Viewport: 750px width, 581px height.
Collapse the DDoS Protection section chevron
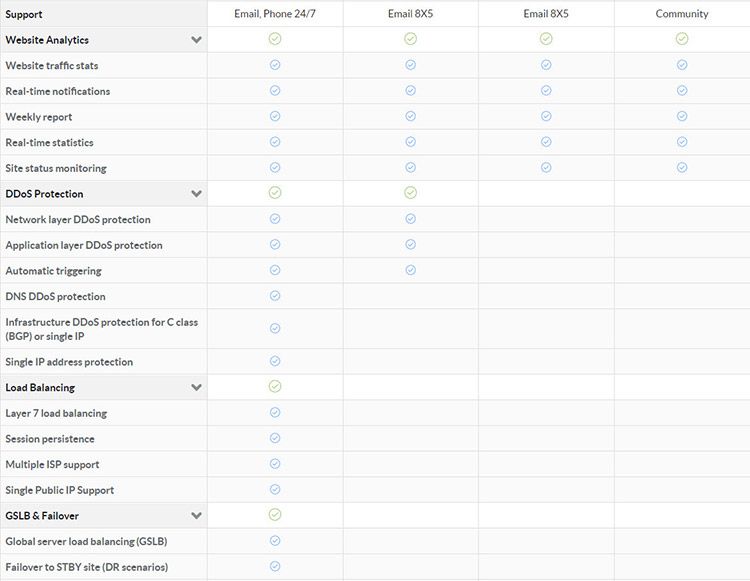196,194
